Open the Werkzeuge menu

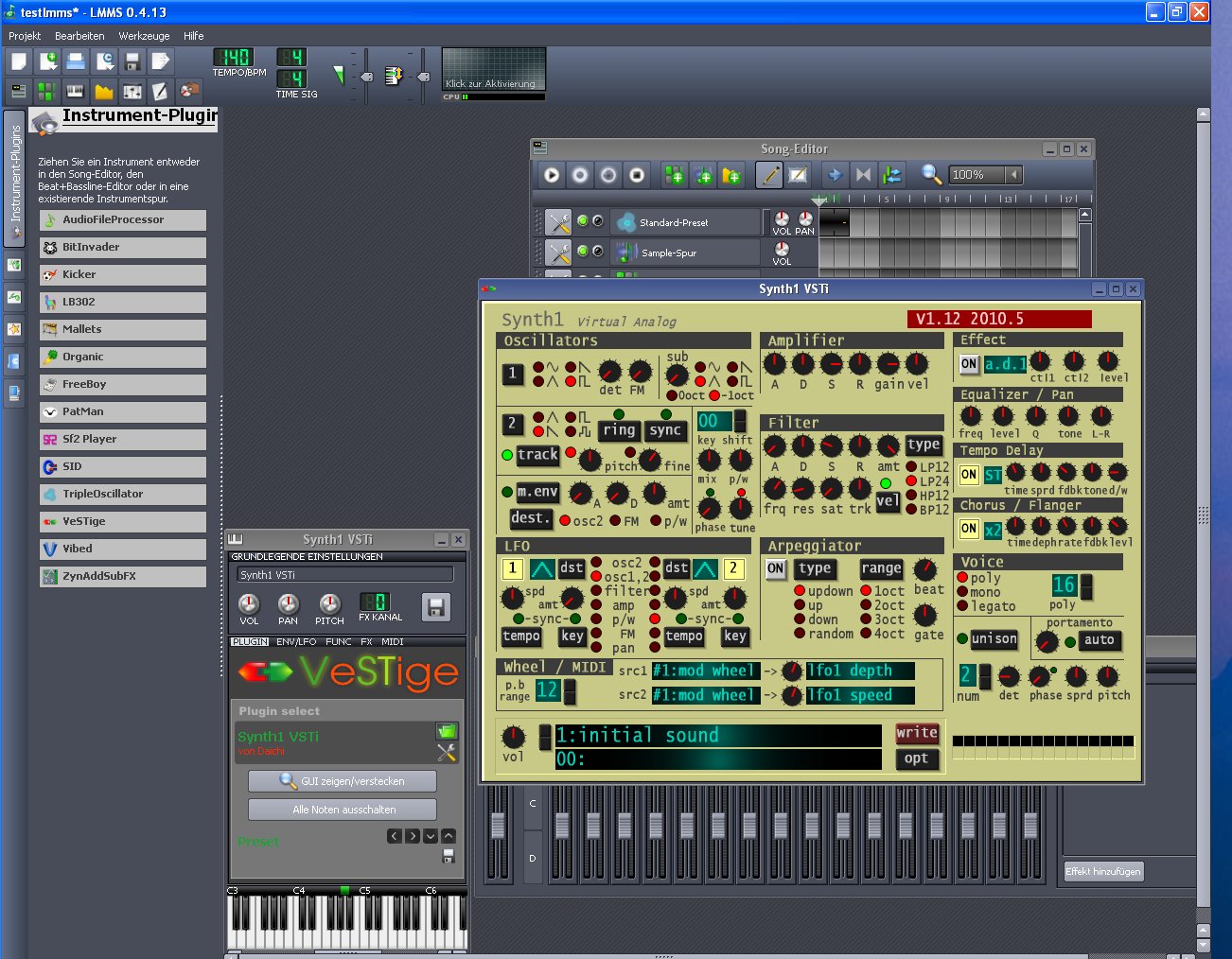pyautogui.click(x=144, y=36)
